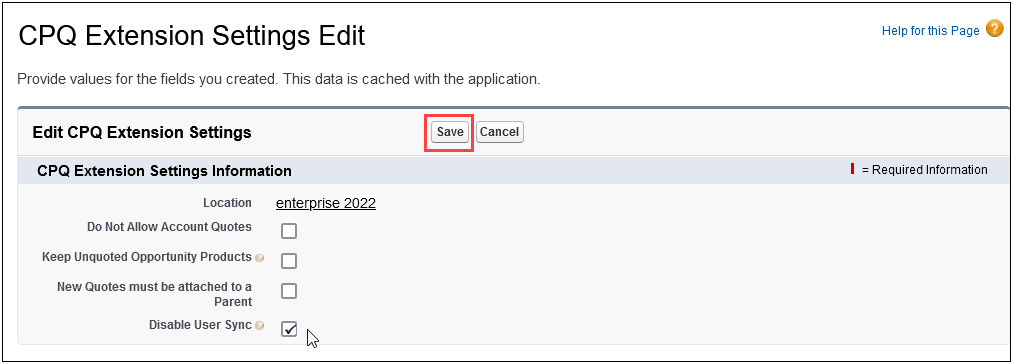
Task: Click the Do Not Allow Account Quotes label
Action: [169, 227]
